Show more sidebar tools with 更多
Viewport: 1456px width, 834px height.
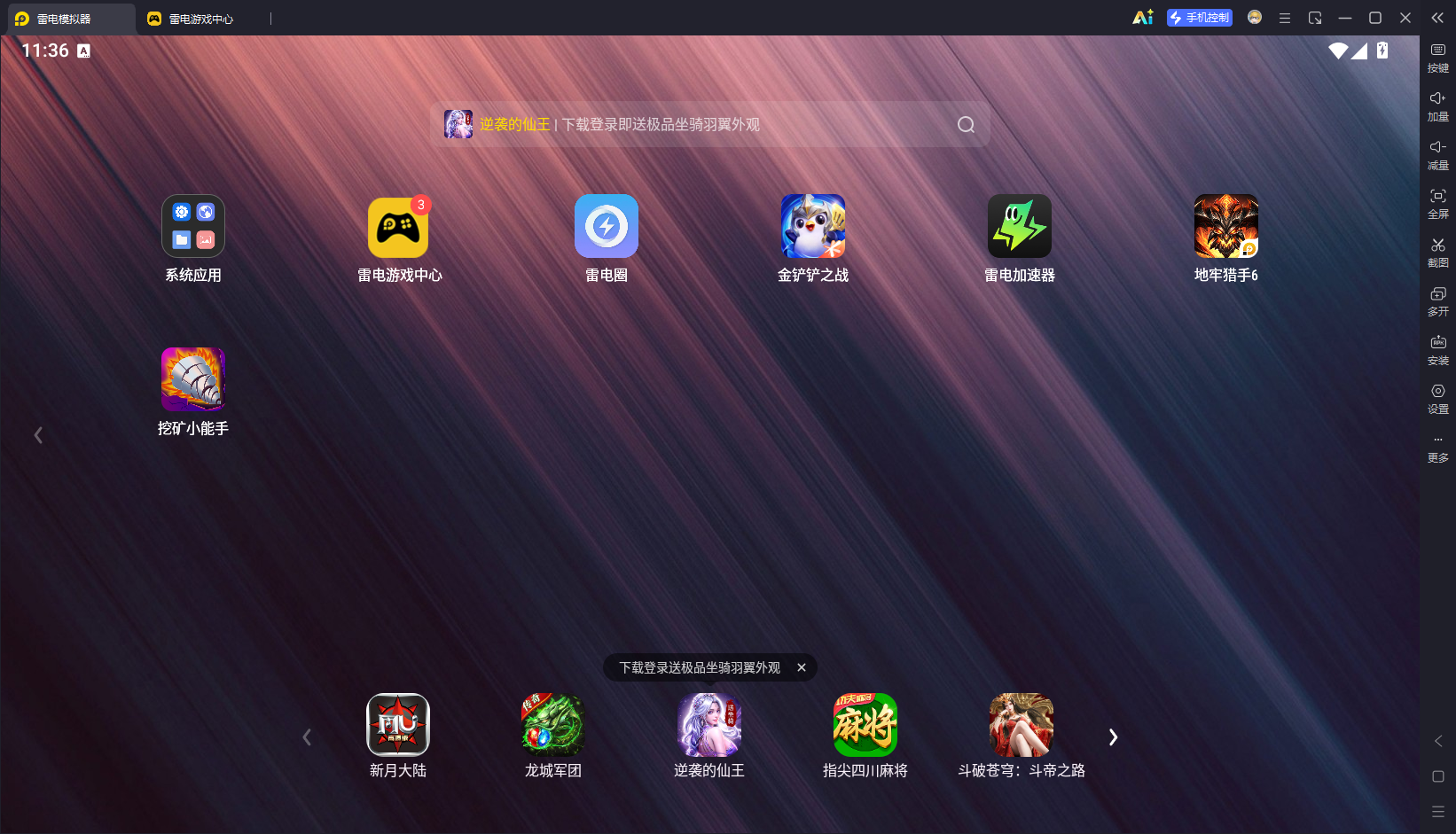click(x=1438, y=449)
